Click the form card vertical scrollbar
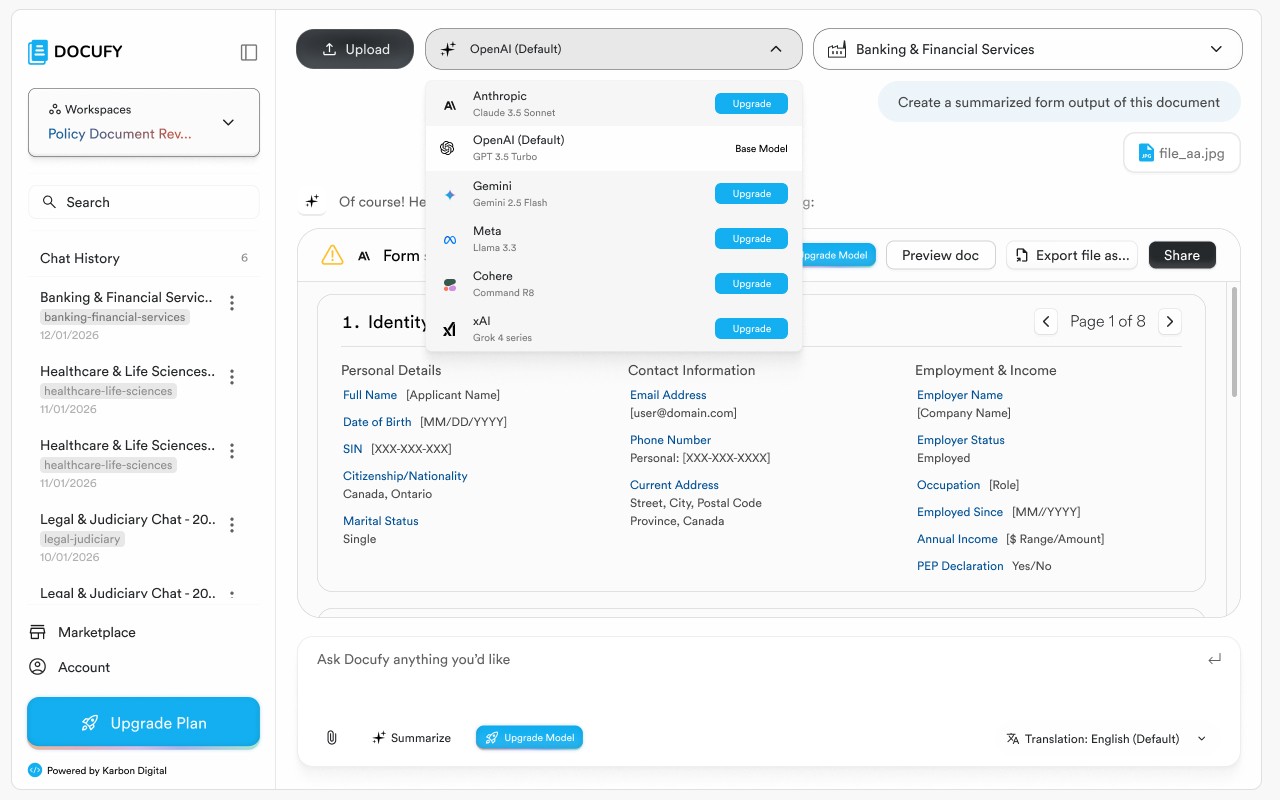1280x800 pixels. tap(1234, 340)
